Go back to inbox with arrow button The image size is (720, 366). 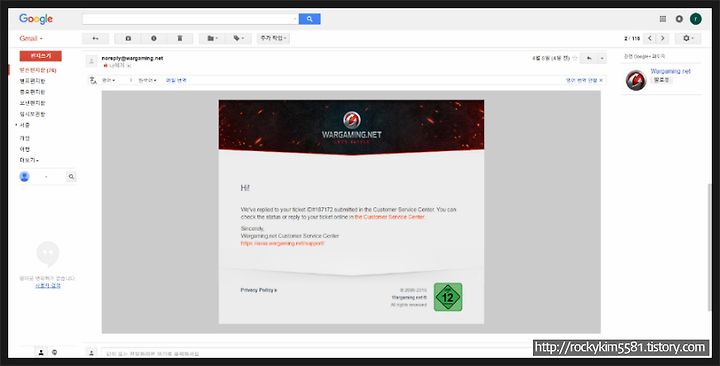96,39
